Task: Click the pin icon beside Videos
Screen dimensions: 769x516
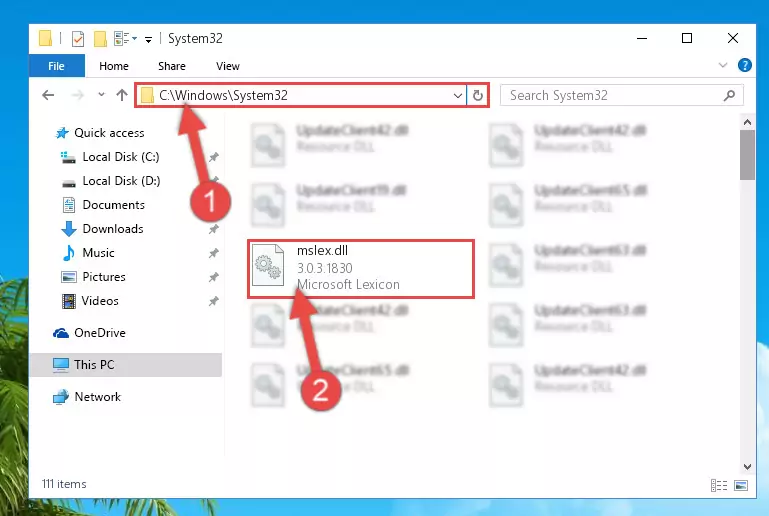Action: pos(213,301)
